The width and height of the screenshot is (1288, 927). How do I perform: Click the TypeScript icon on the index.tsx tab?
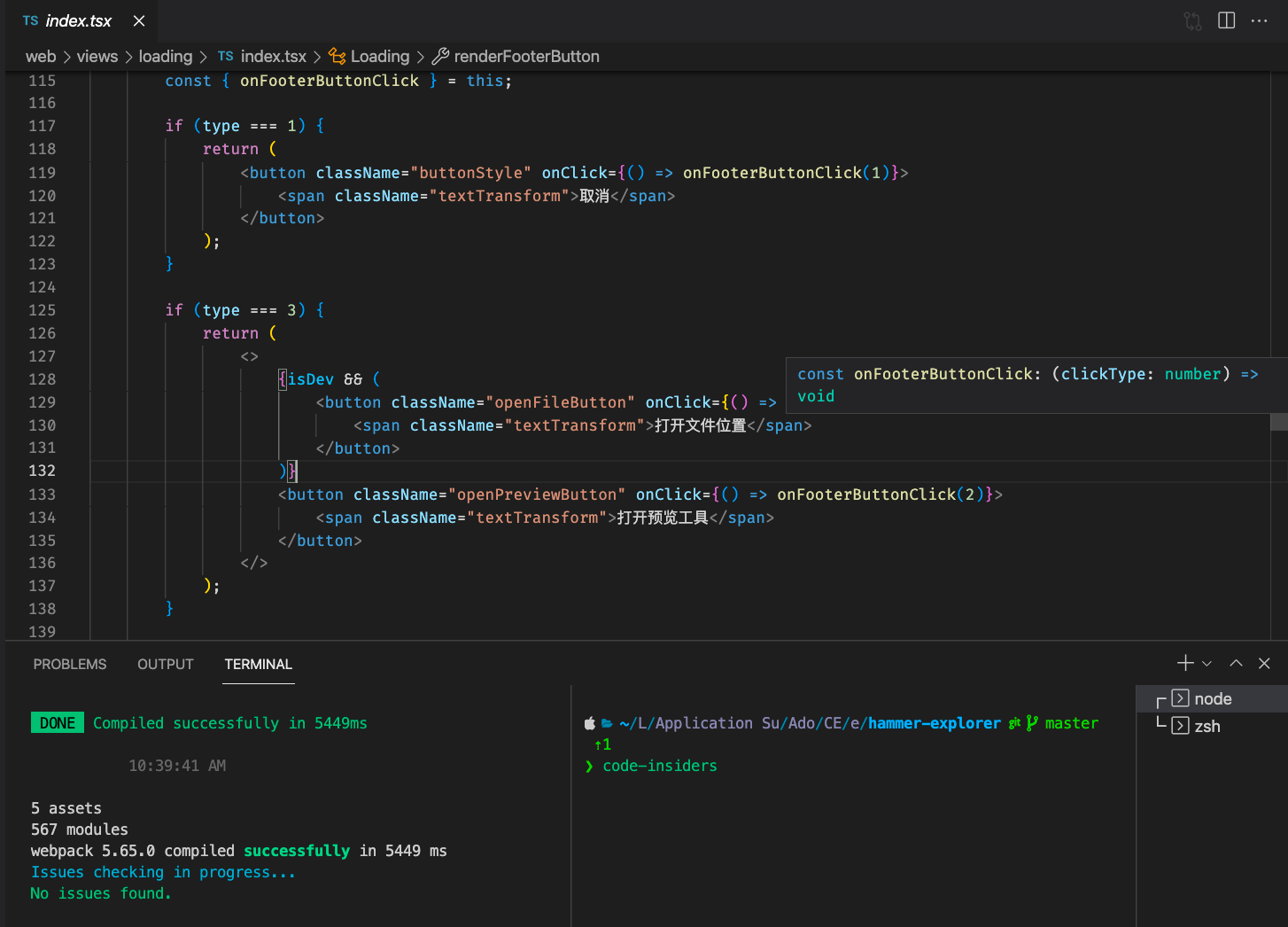pyautogui.click(x=30, y=19)
